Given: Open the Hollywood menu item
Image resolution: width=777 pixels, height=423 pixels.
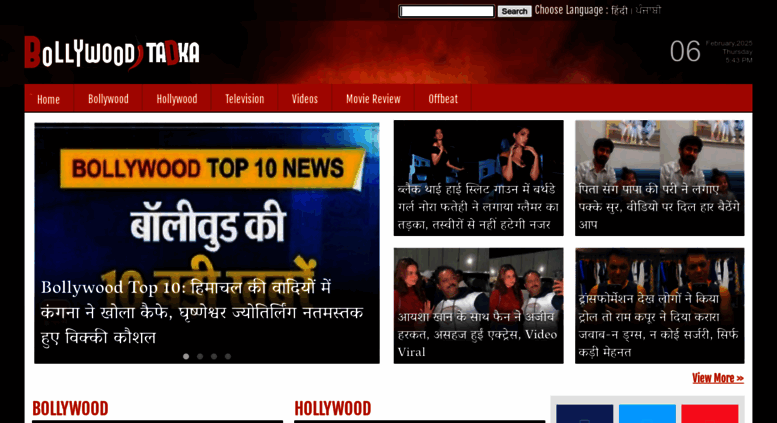Looking at the screenshot, I should point(177,99).
